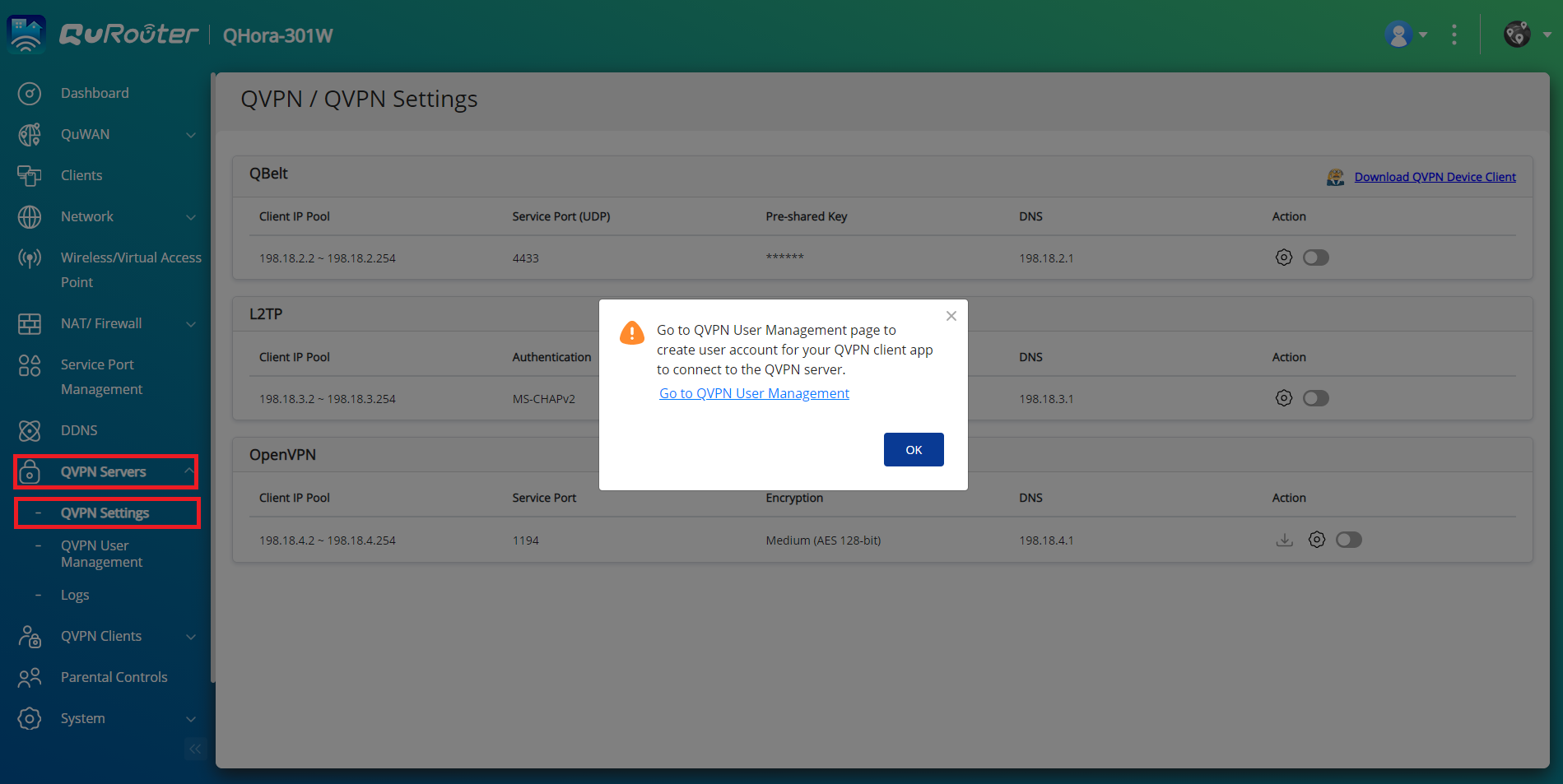Viewport: 1563px width, 784px height.
Task: Enable the QBelt server toggle
Action: (1316, 257)
